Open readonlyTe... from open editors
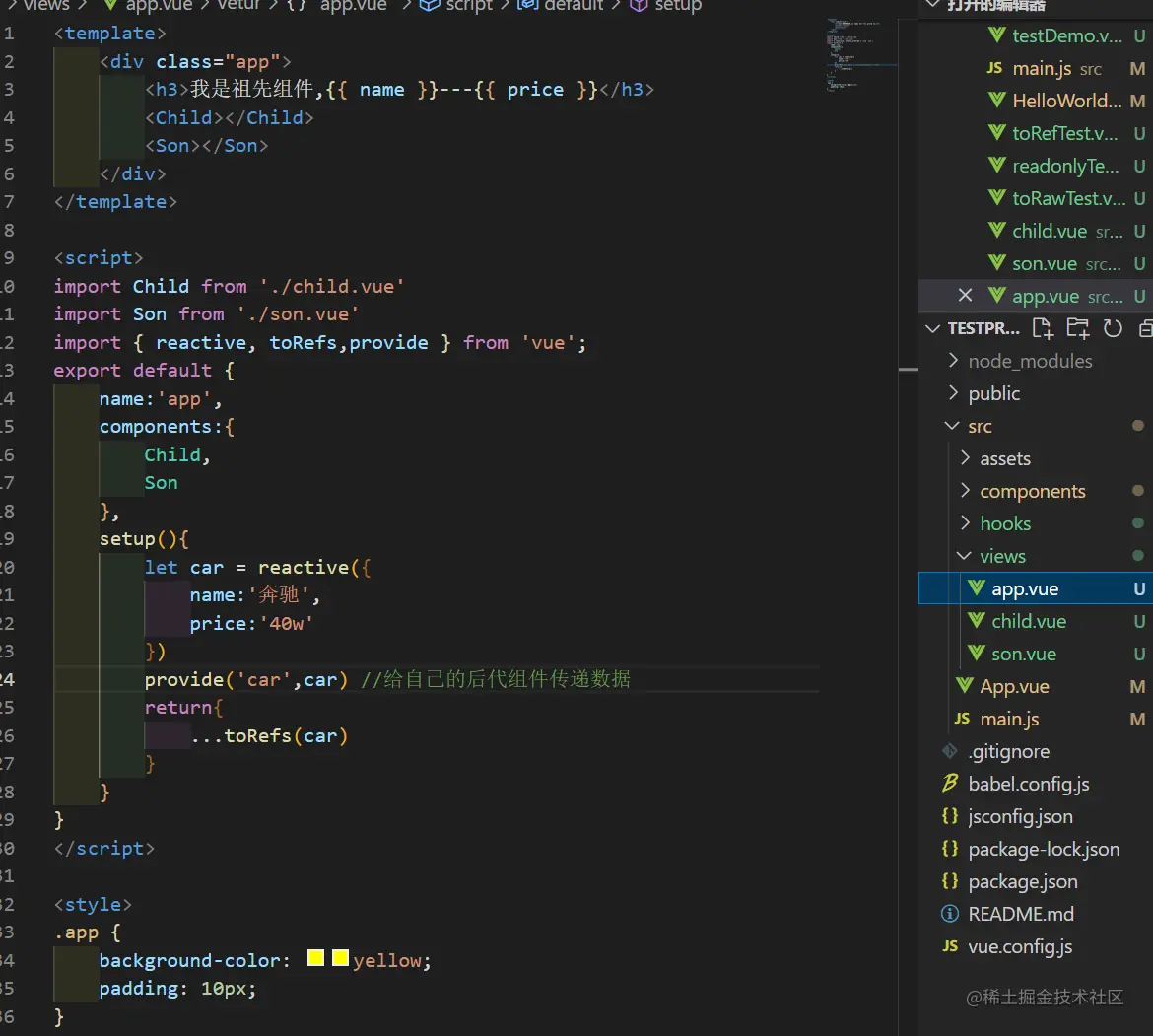This screenshot has width=1153, height=1036. point(1065,166)
